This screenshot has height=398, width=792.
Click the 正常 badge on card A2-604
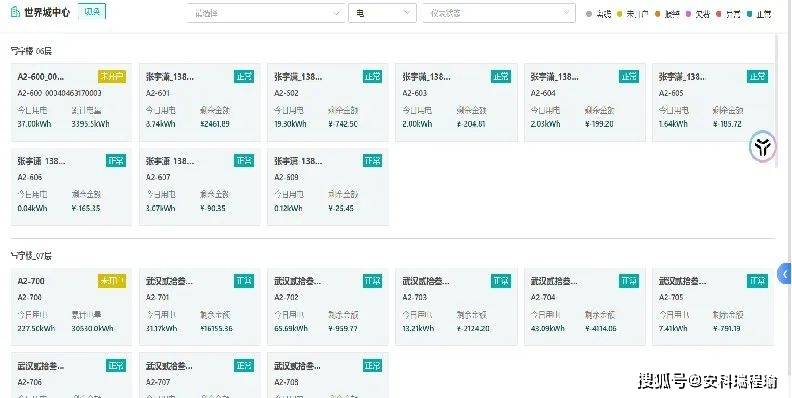(629, 76)
